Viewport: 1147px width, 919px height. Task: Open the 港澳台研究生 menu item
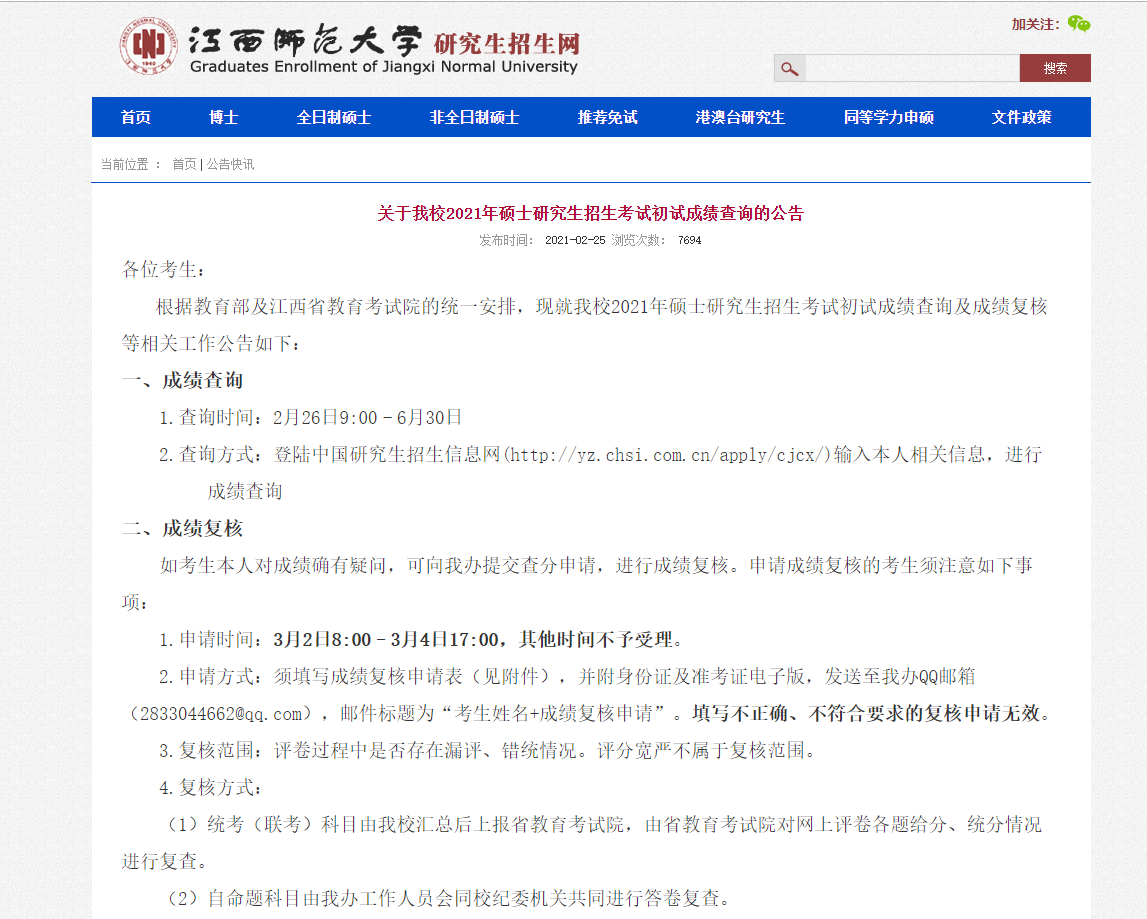click(739, 117)
